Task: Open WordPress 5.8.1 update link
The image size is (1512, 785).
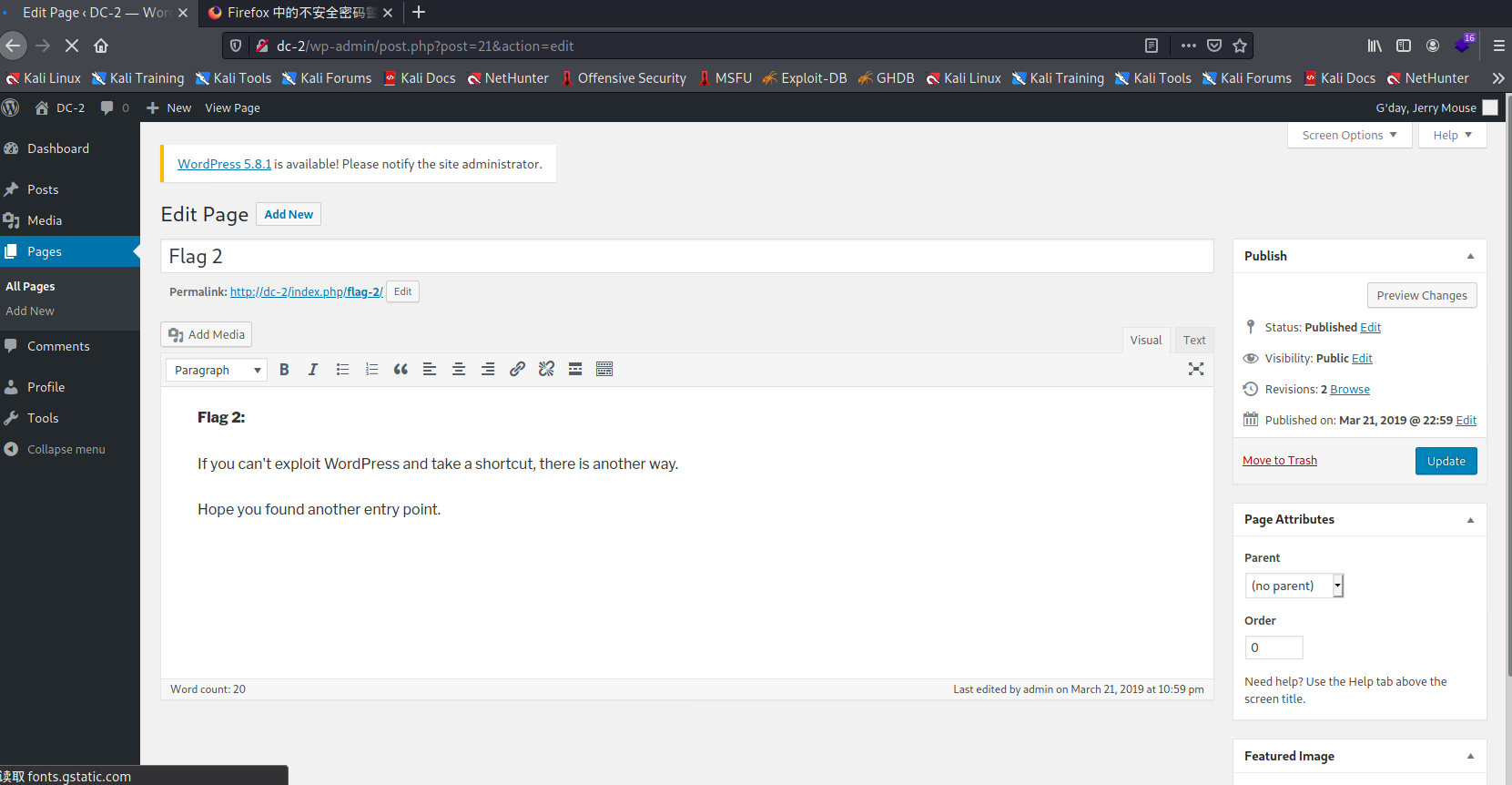Action: point(224,164)
